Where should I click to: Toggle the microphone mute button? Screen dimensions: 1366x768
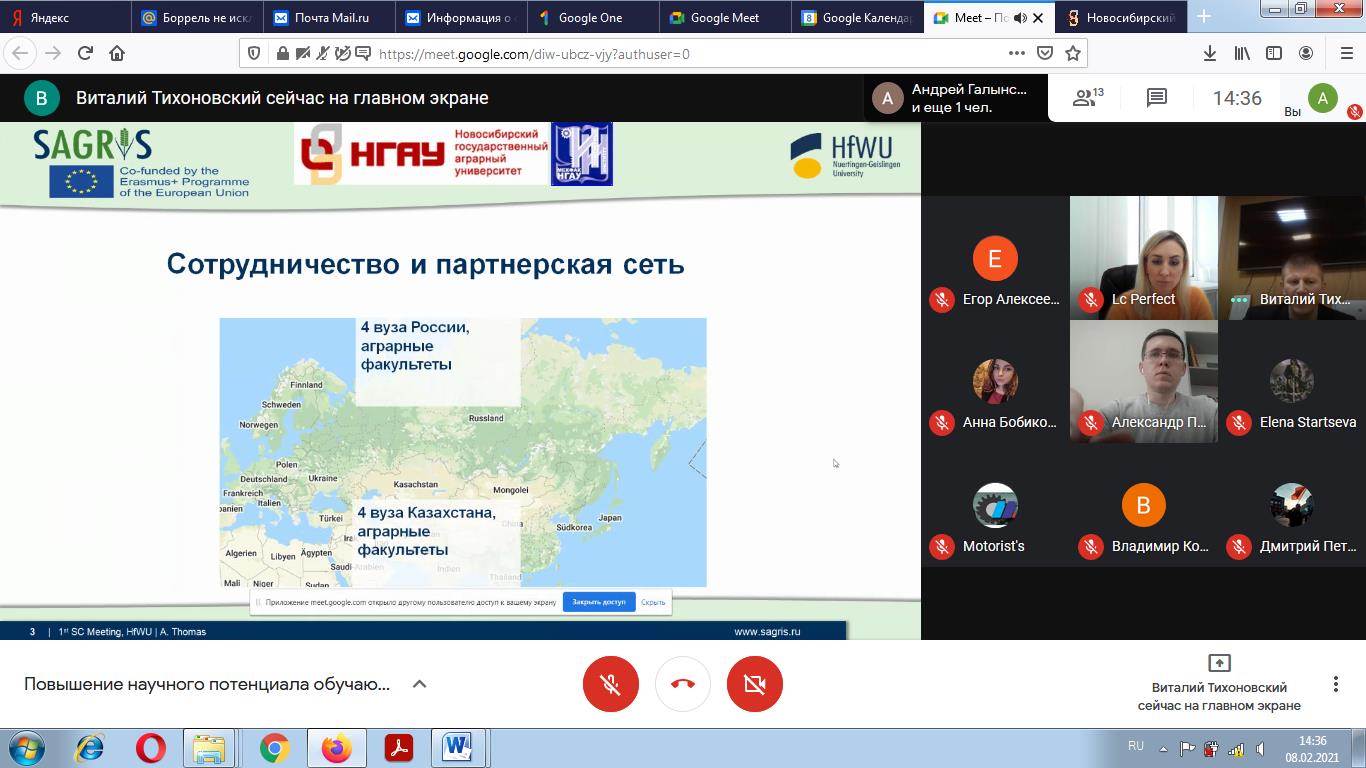611,684
